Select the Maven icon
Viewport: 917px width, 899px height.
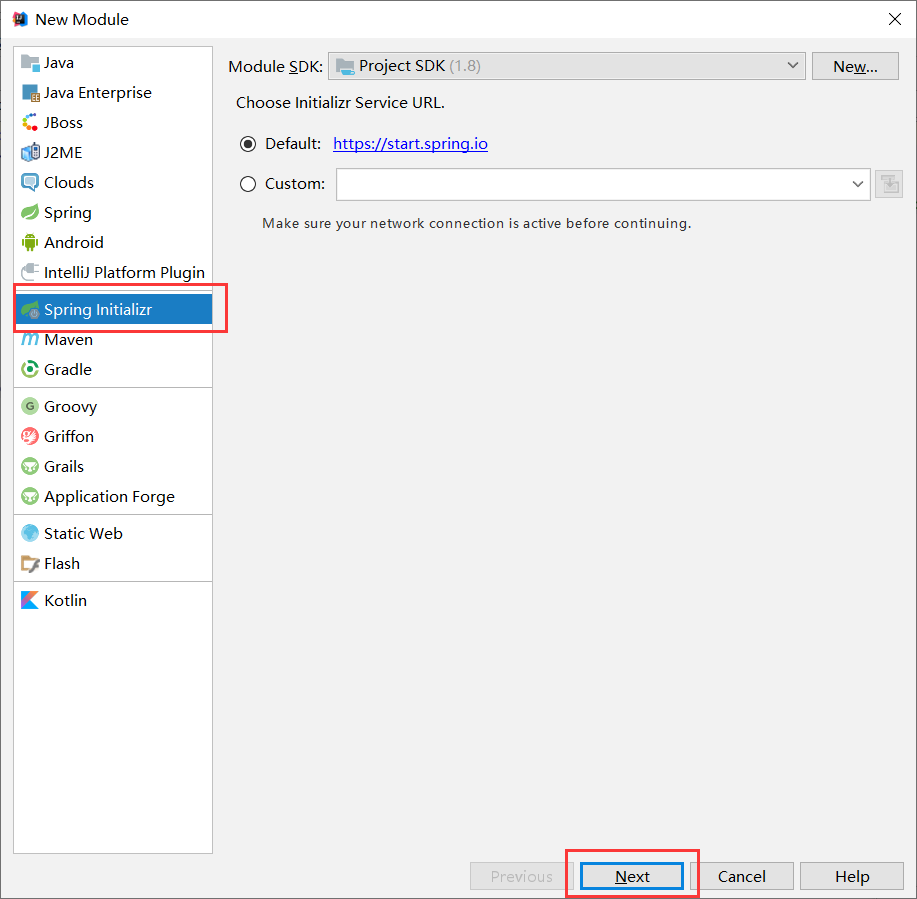point(30,339)
